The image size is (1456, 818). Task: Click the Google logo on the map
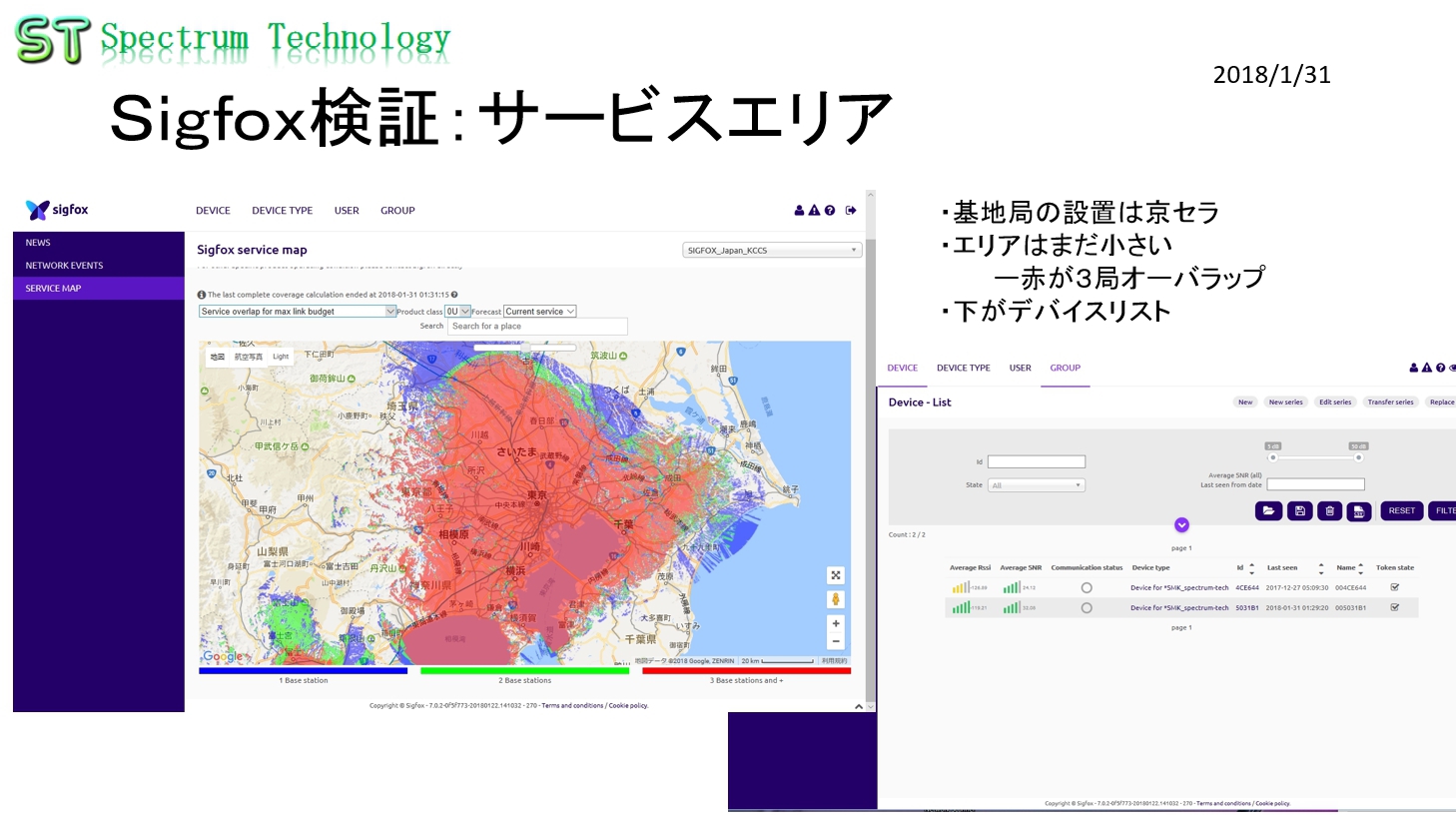(222, 656)
